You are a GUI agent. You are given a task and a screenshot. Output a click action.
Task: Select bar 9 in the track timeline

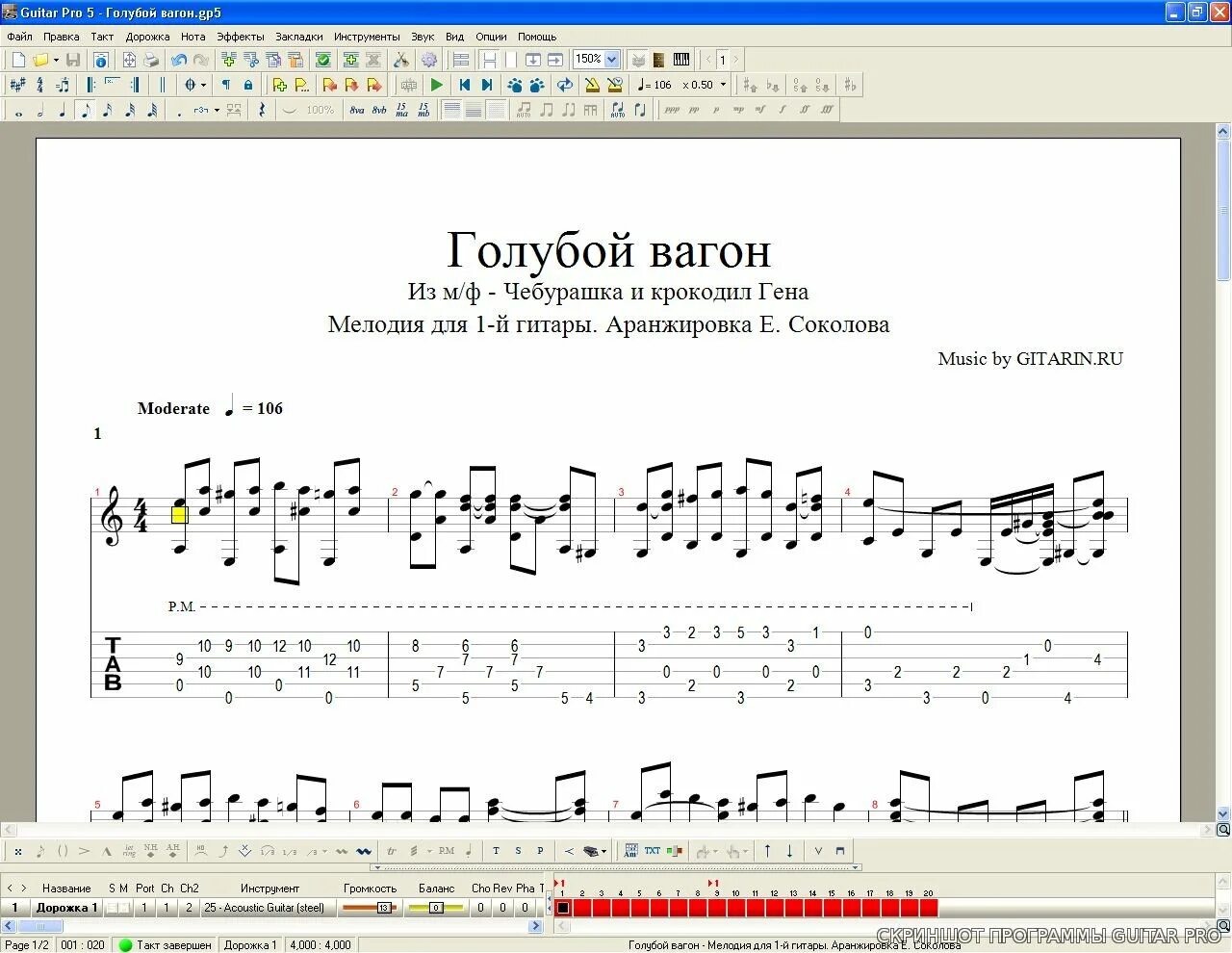pos(717,908)
